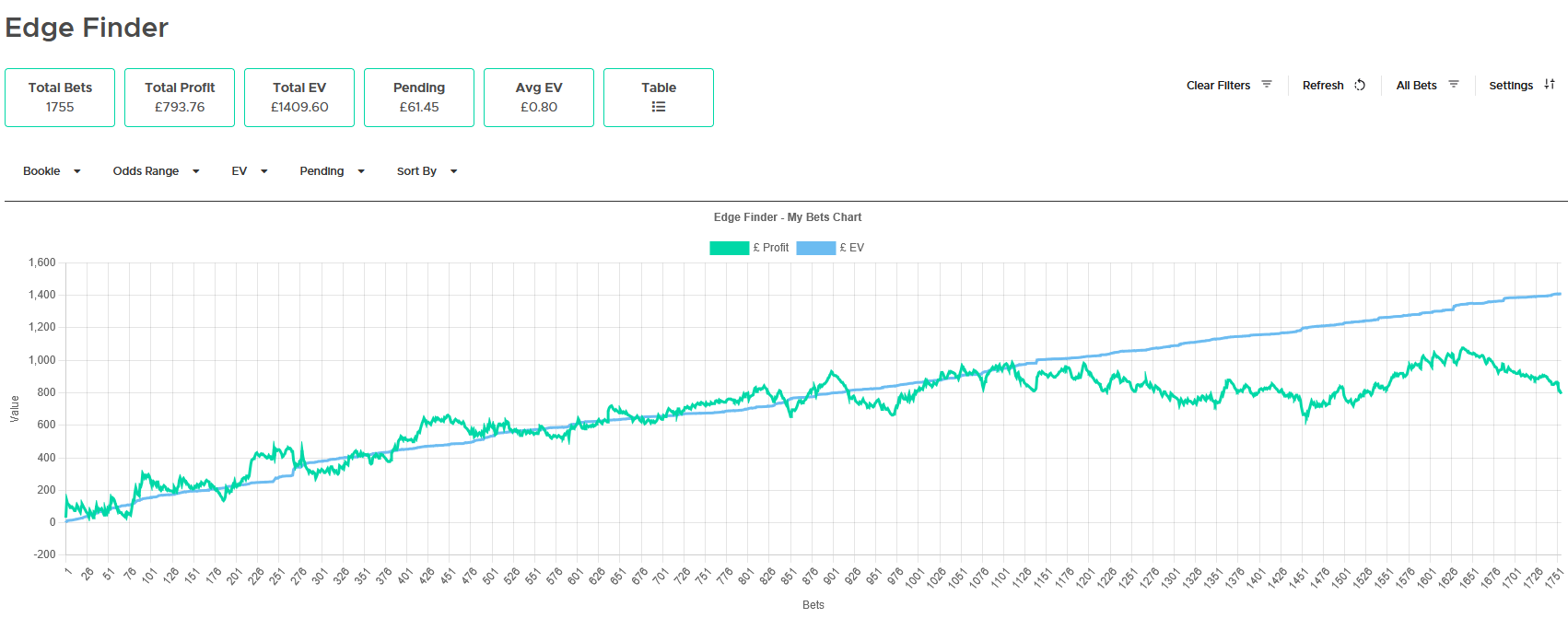Open the EV filter dropdown

pyautogui.click(x=249, y=171)
